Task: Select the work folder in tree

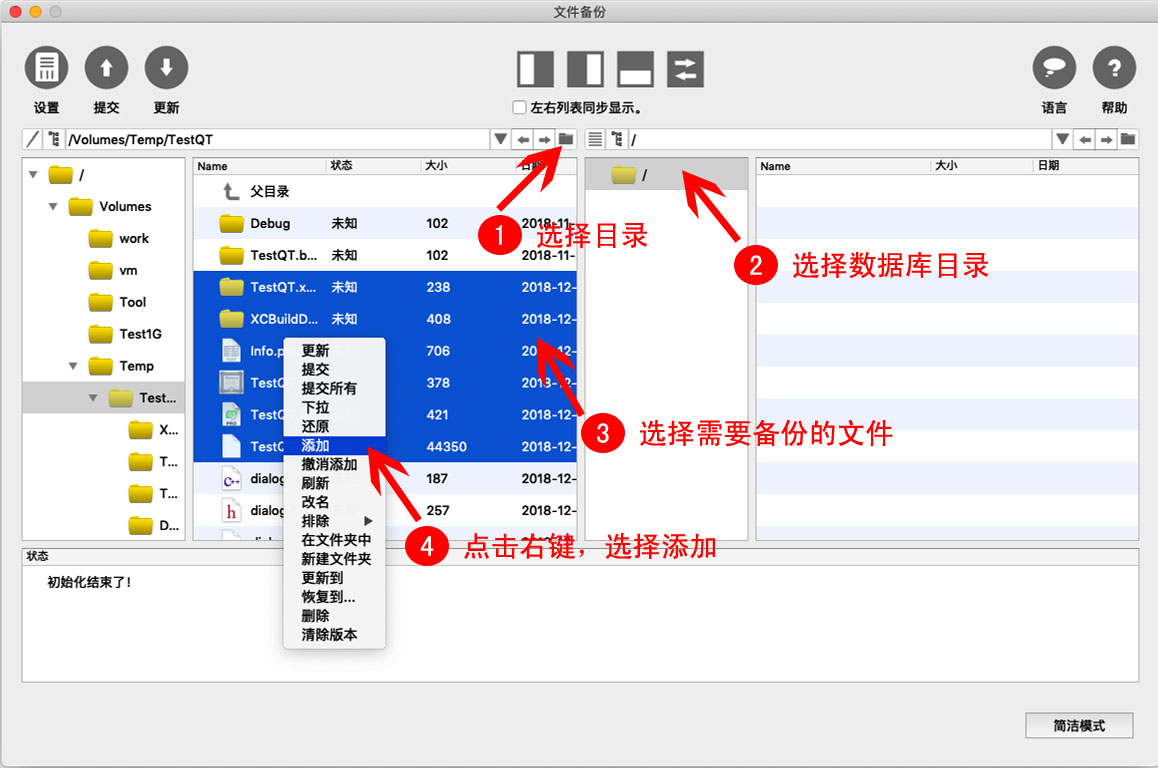Action: coord(134,239)
